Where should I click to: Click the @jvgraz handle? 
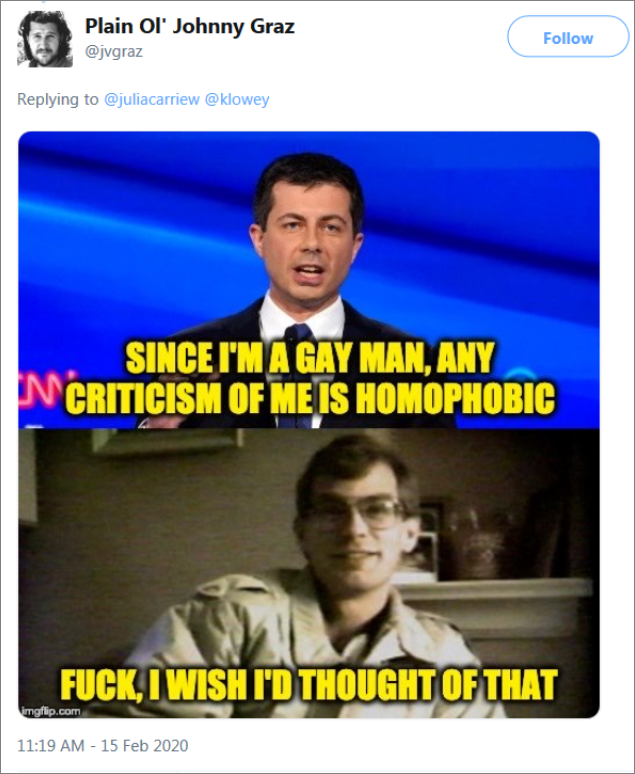pyautogui.click(x=114, y=51)
